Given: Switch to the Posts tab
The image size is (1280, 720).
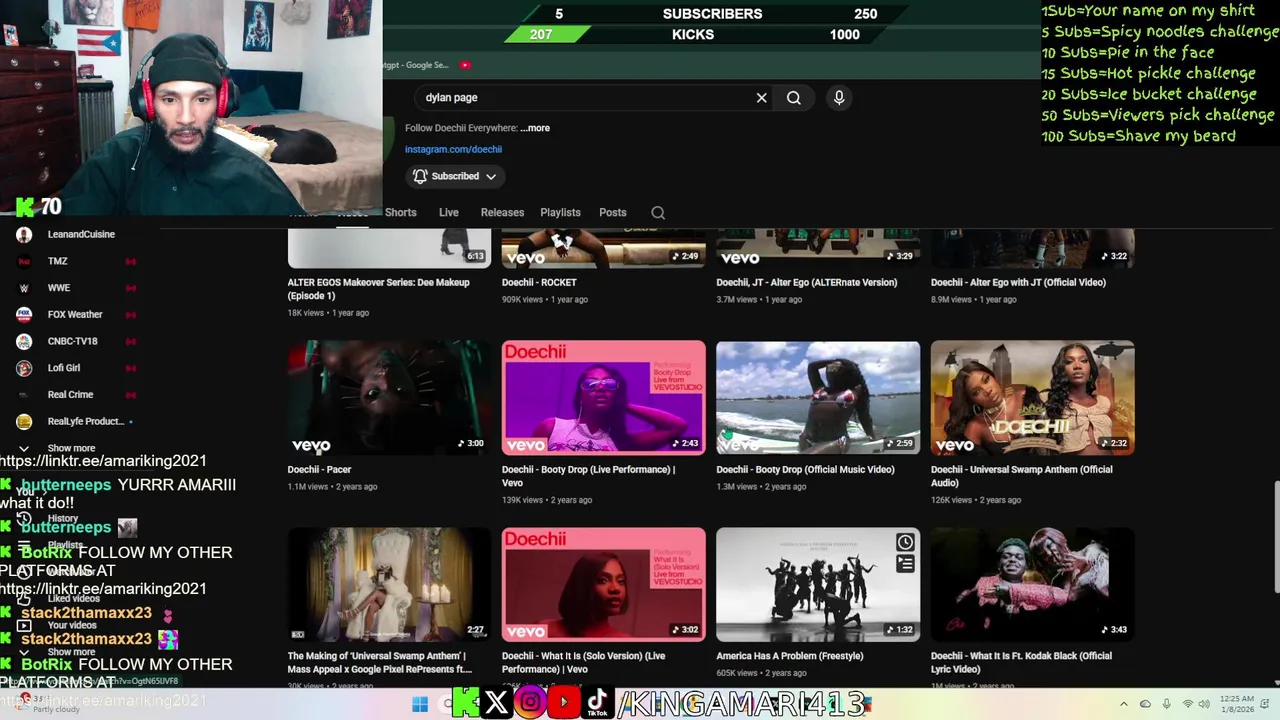Looking at the screenshot, I should 613,212.
